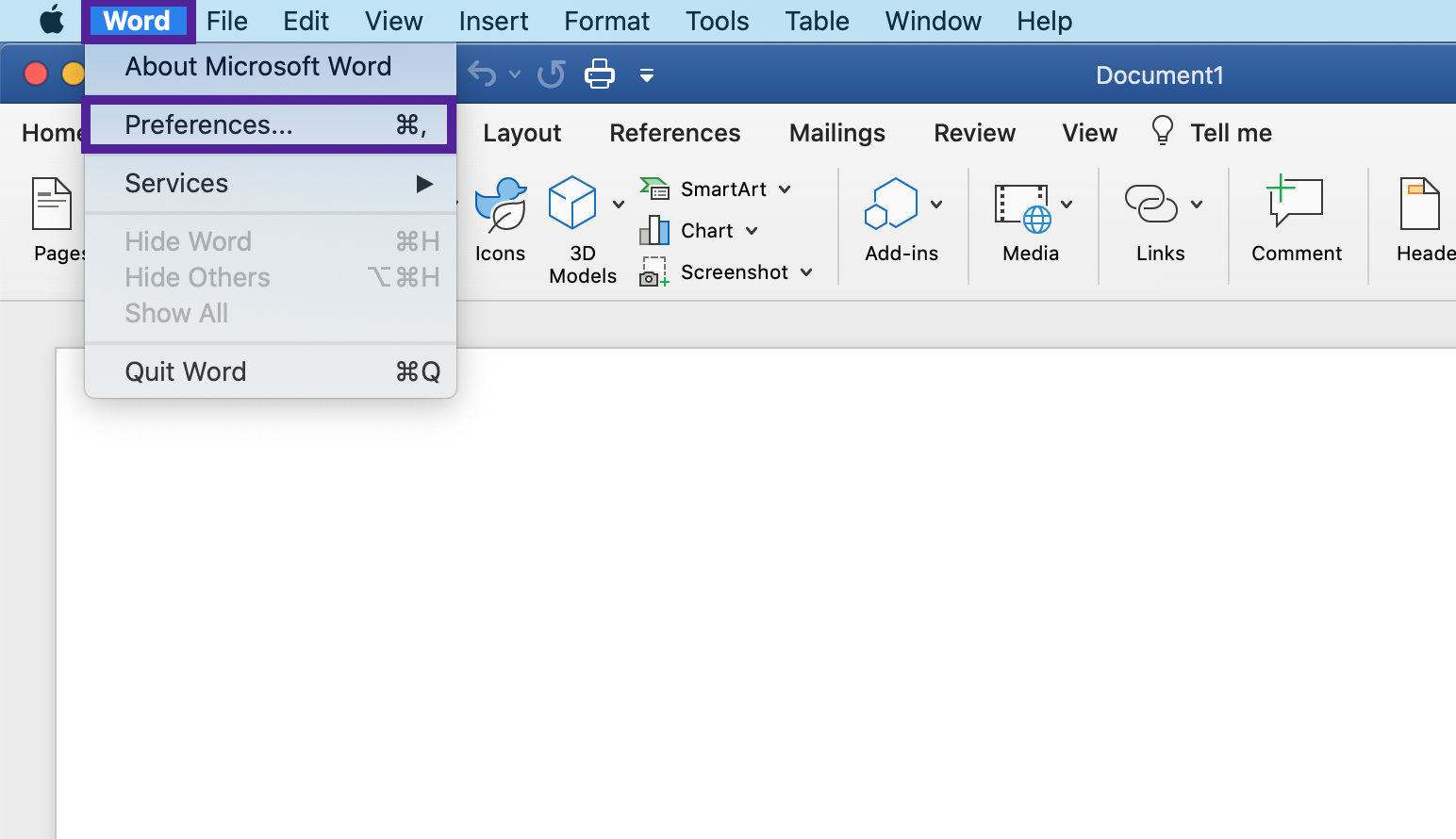1456x839 pixels.
Task: Click the Media icon
Action: pyautogui.click(x=1023, y=207)
